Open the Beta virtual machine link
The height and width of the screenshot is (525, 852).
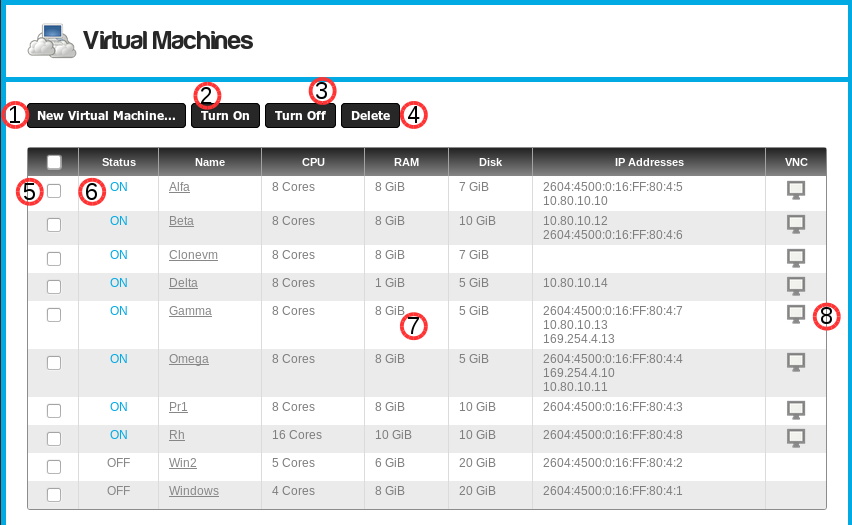(x=181, y=221)
